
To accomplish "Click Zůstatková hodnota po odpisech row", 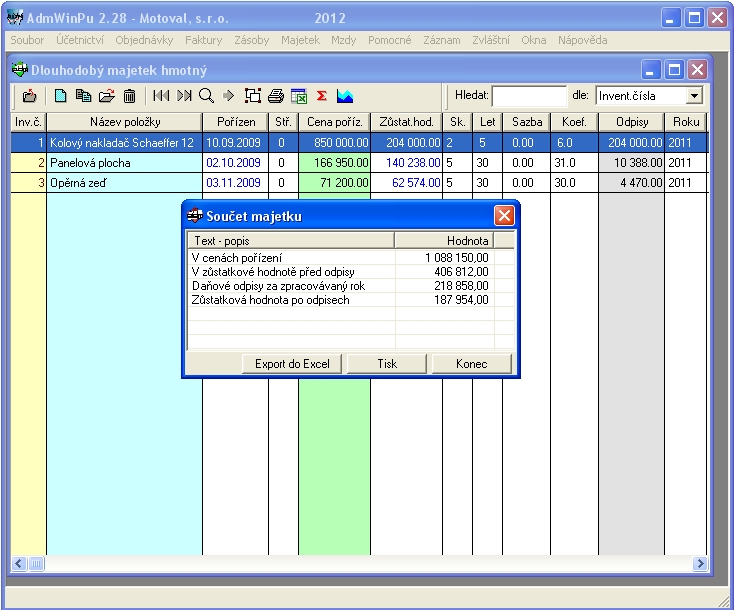I will pos(351,300).
